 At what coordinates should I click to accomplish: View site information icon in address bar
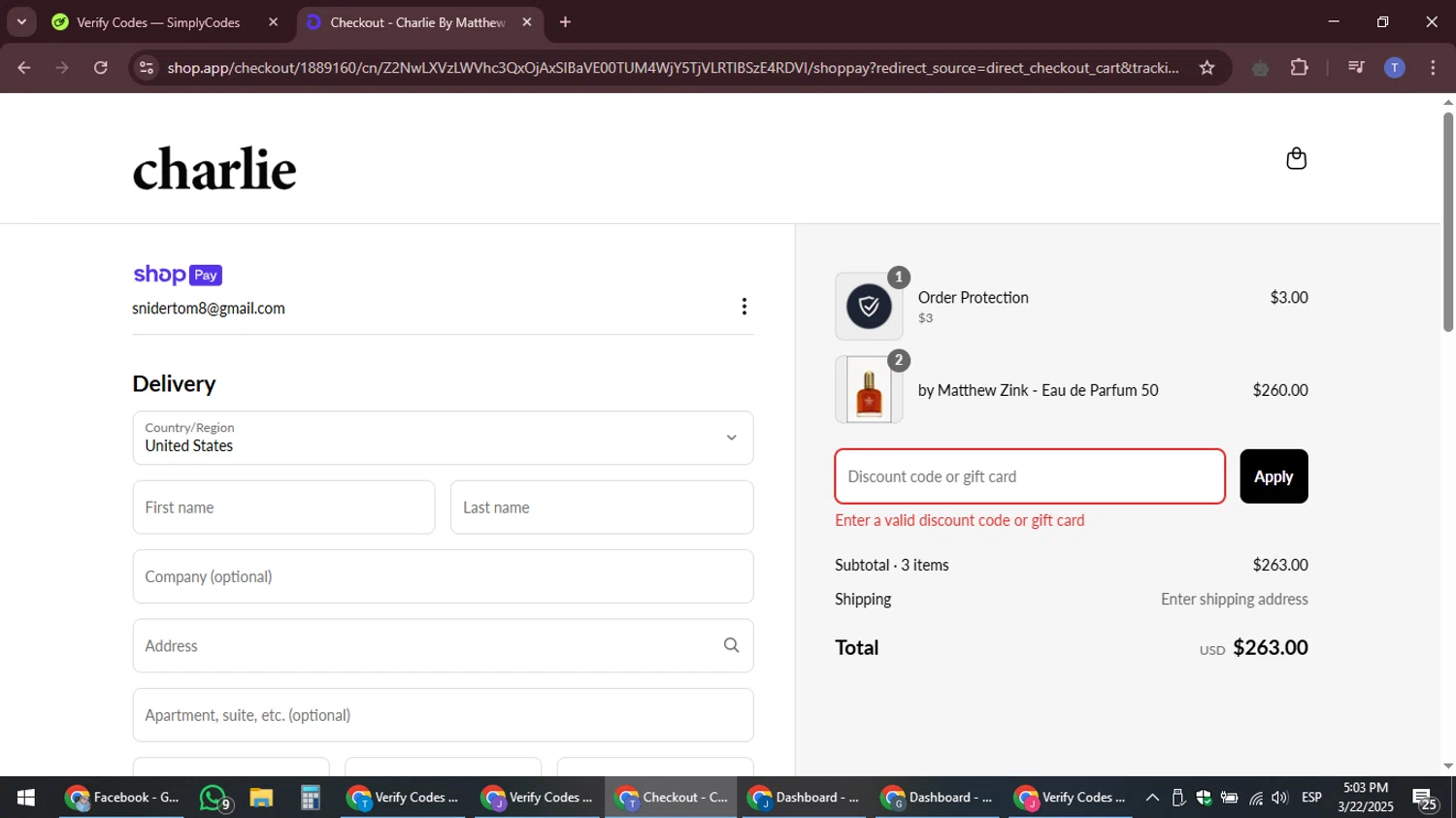pyautogui.click(x=146, y=68)
